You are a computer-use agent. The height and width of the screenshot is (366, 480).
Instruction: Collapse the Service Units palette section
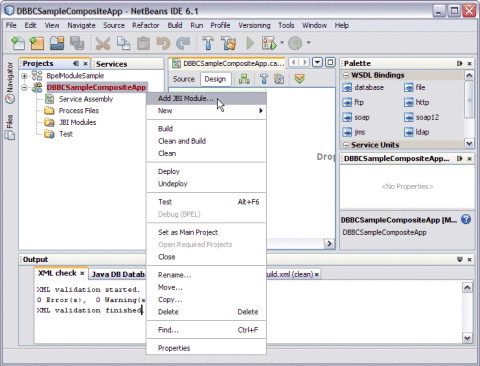(x=346, y=145)
